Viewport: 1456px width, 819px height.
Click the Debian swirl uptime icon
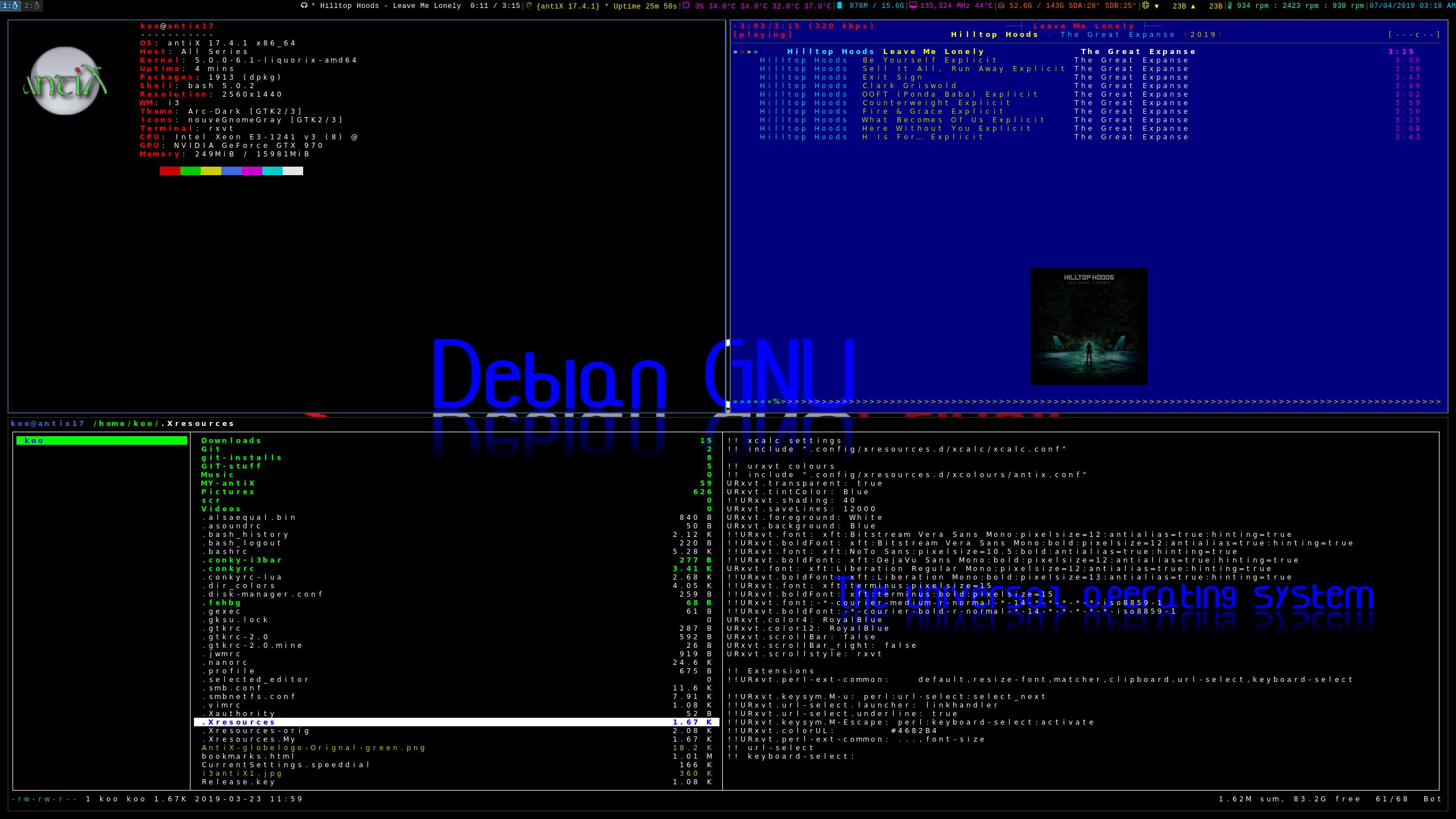tap(530, 6)
